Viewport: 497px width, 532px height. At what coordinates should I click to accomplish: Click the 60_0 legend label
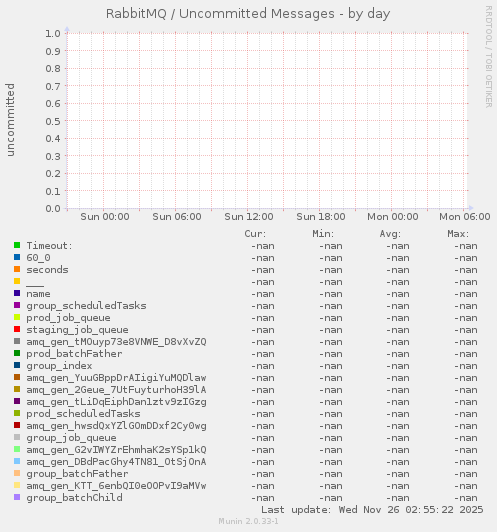[38, 258]
